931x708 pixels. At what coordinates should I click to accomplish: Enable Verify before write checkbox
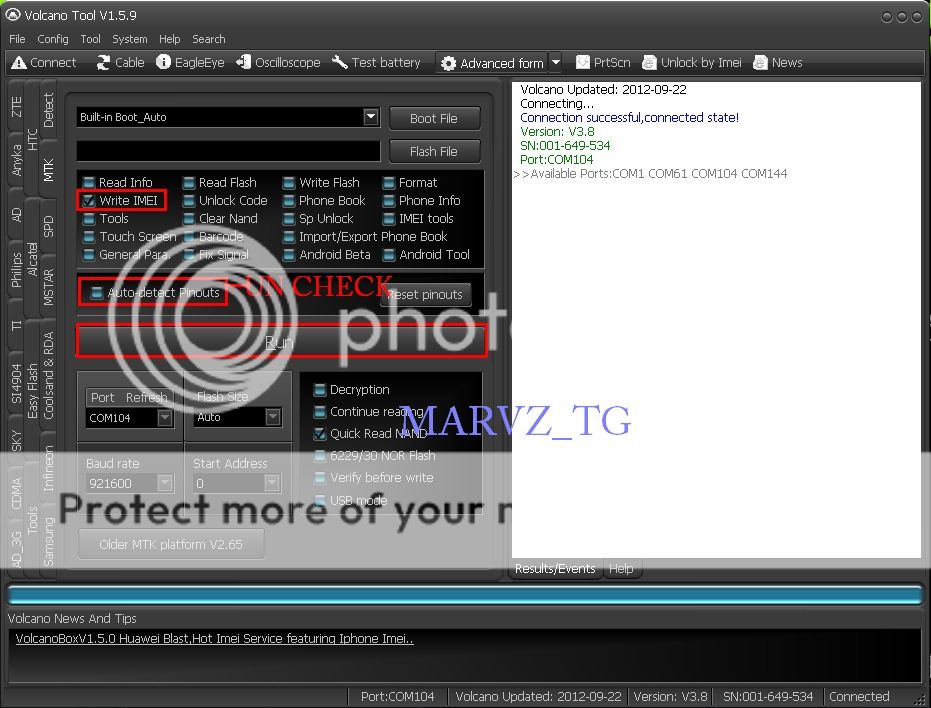coord(319,478)
